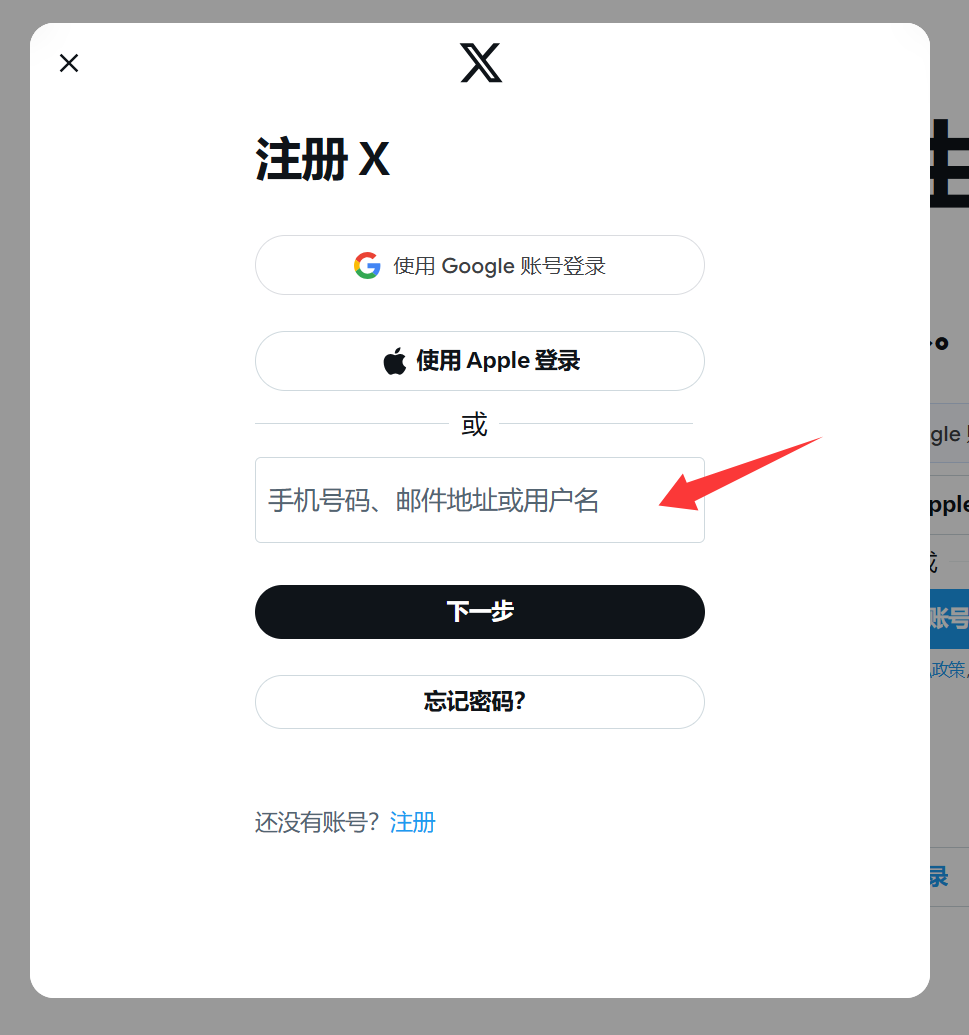Viewport: 969px width, 1035px height.
Task: Select the partially hidden background Apple button
Action: click(949, 505)
